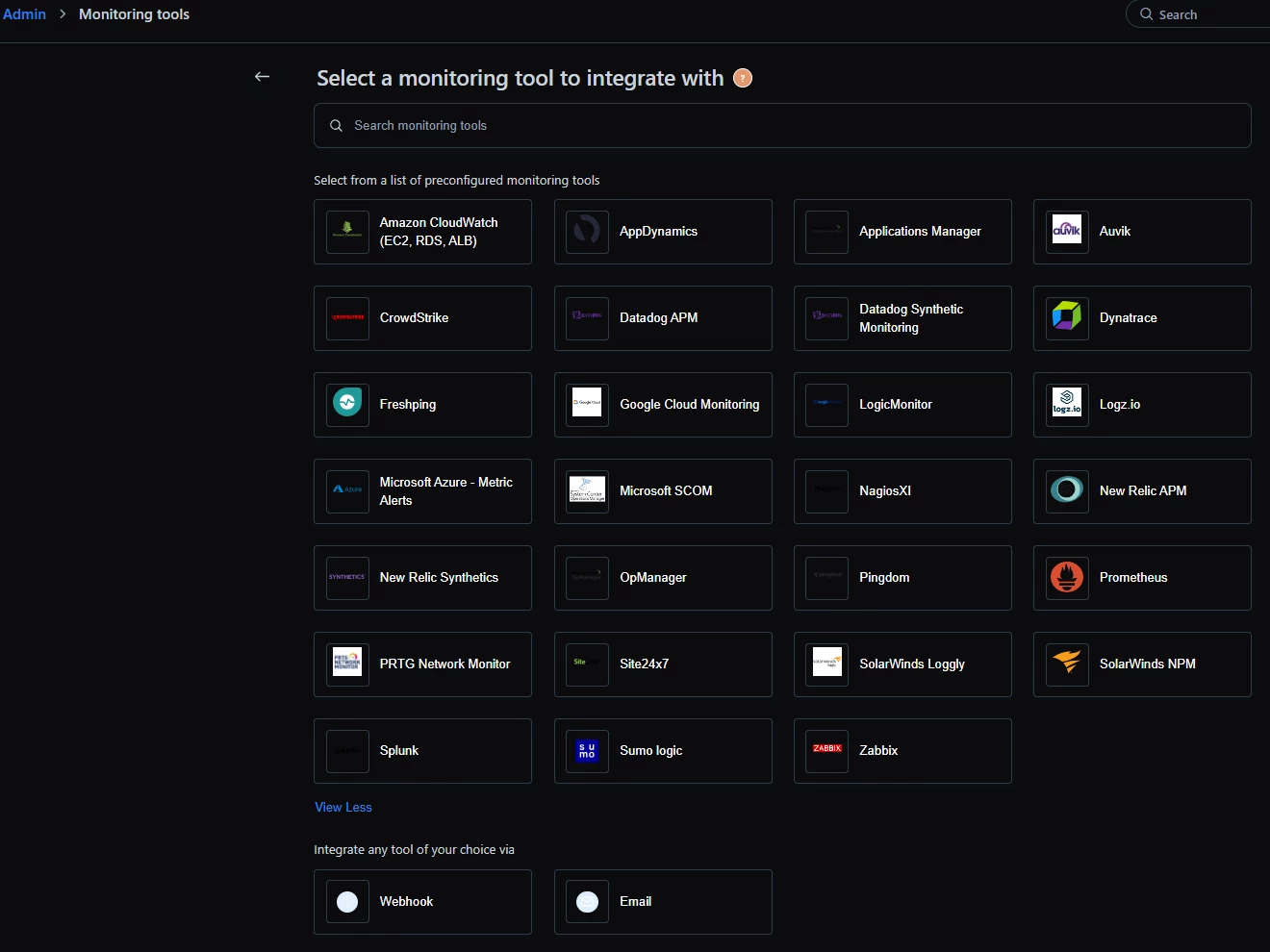
Task: Click the Auvik logo icon
Action: point(1067,232)
